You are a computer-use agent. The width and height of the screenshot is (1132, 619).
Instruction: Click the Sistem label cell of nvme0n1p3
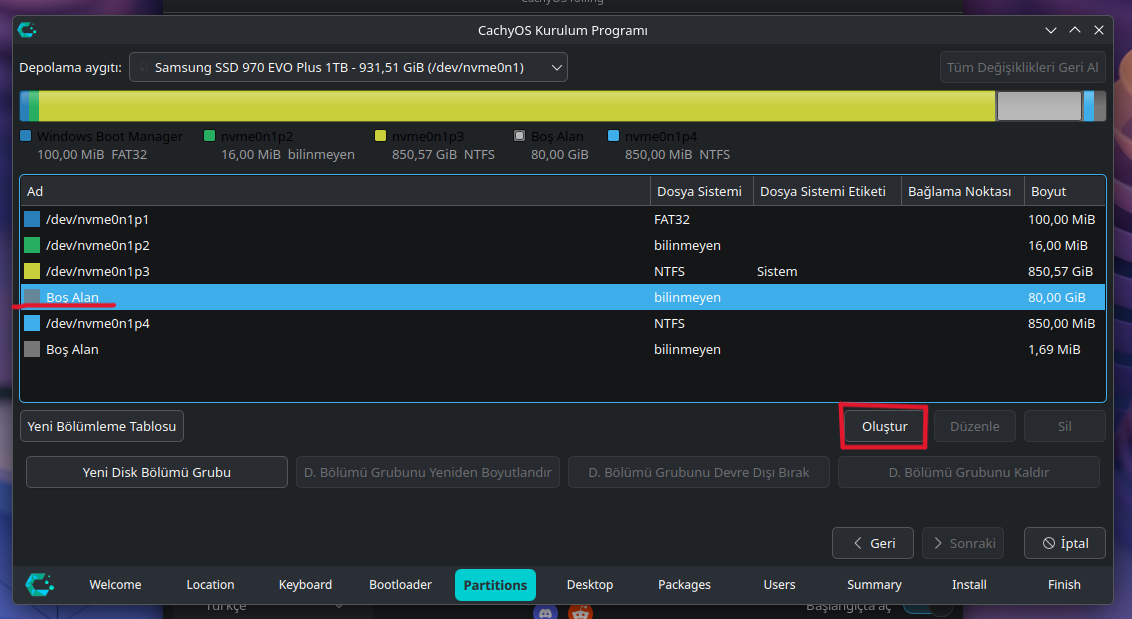pyautogui.click(x=777, y=272)
